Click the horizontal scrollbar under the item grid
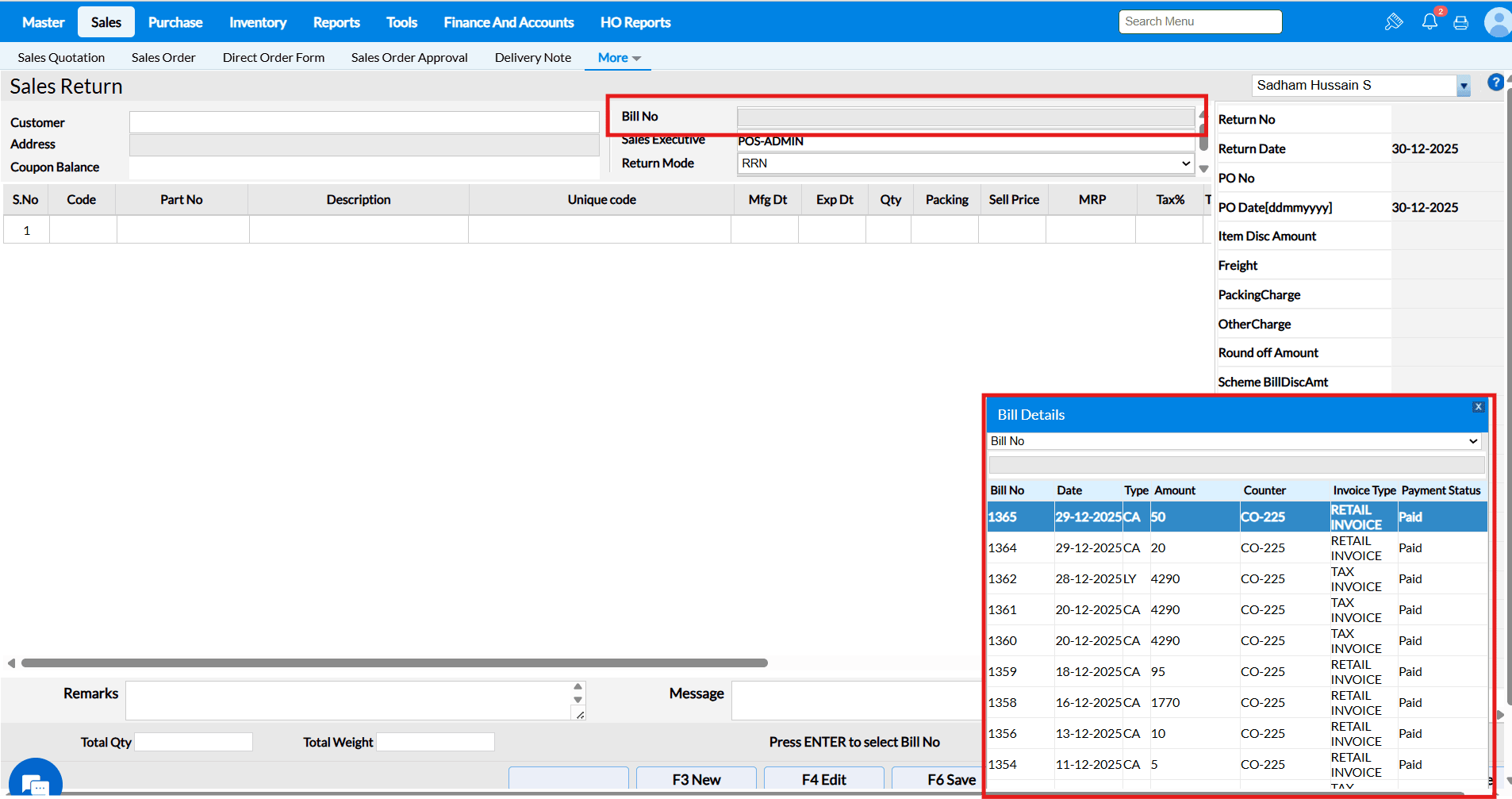Viewport: 1512px width, 799px height. pyautogui.click(x=394, y=663)
